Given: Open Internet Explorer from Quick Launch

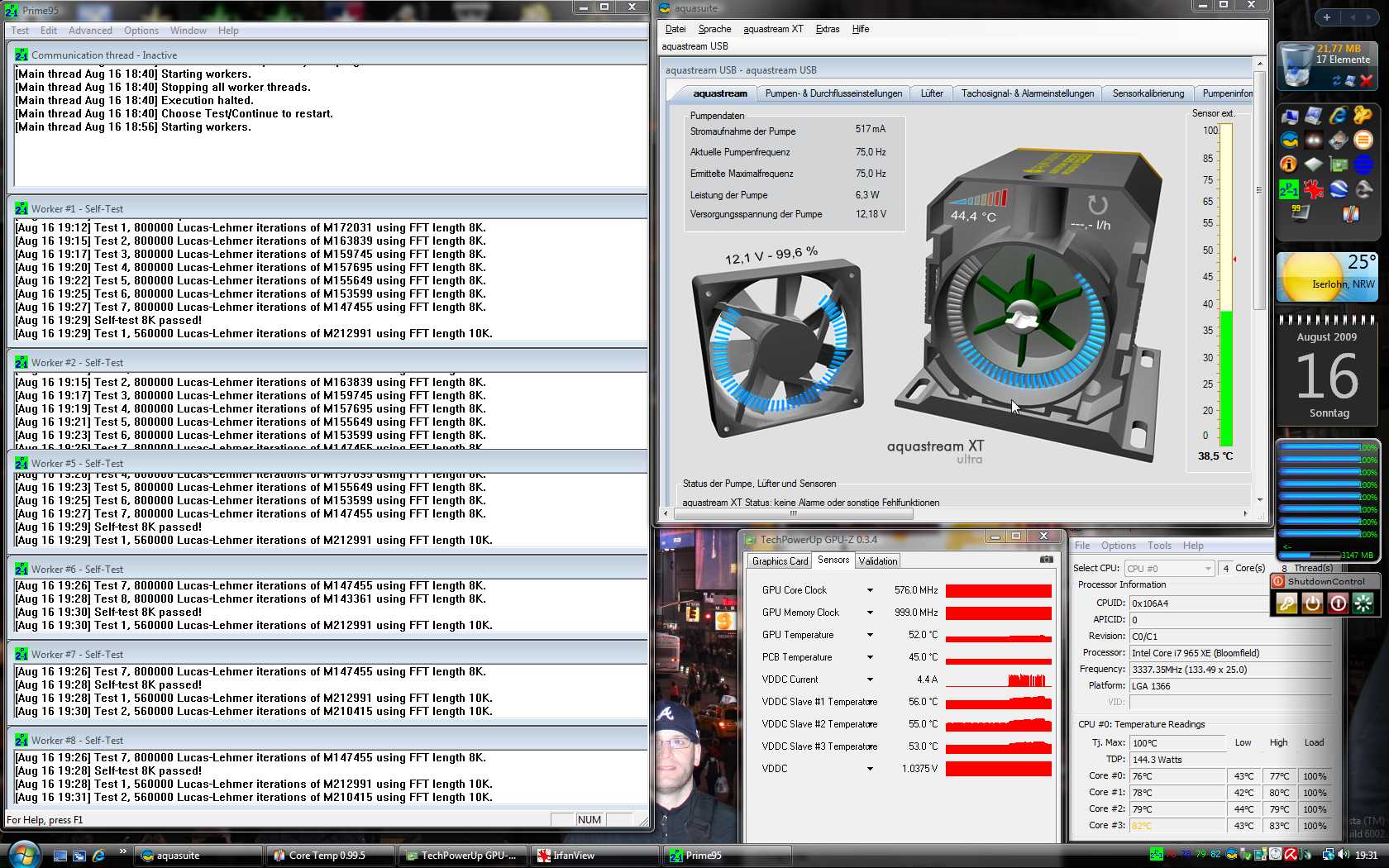Looking at the screenshot, I should 98,856.
